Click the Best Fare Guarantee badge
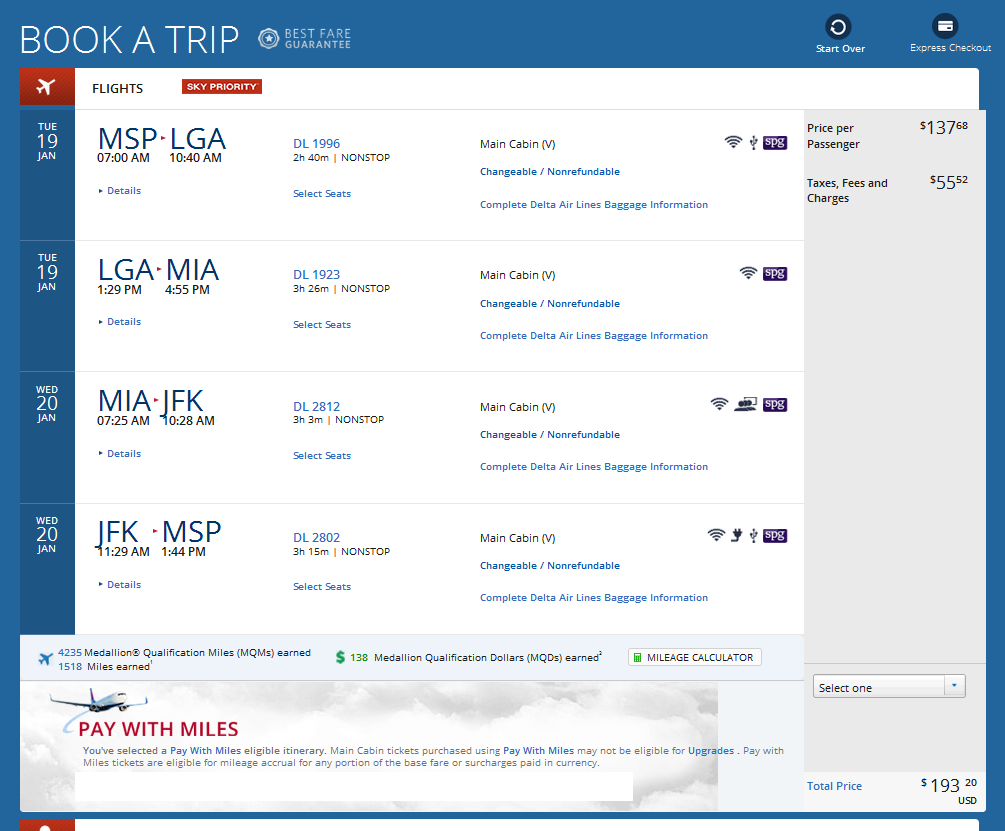 coord(305,39)
